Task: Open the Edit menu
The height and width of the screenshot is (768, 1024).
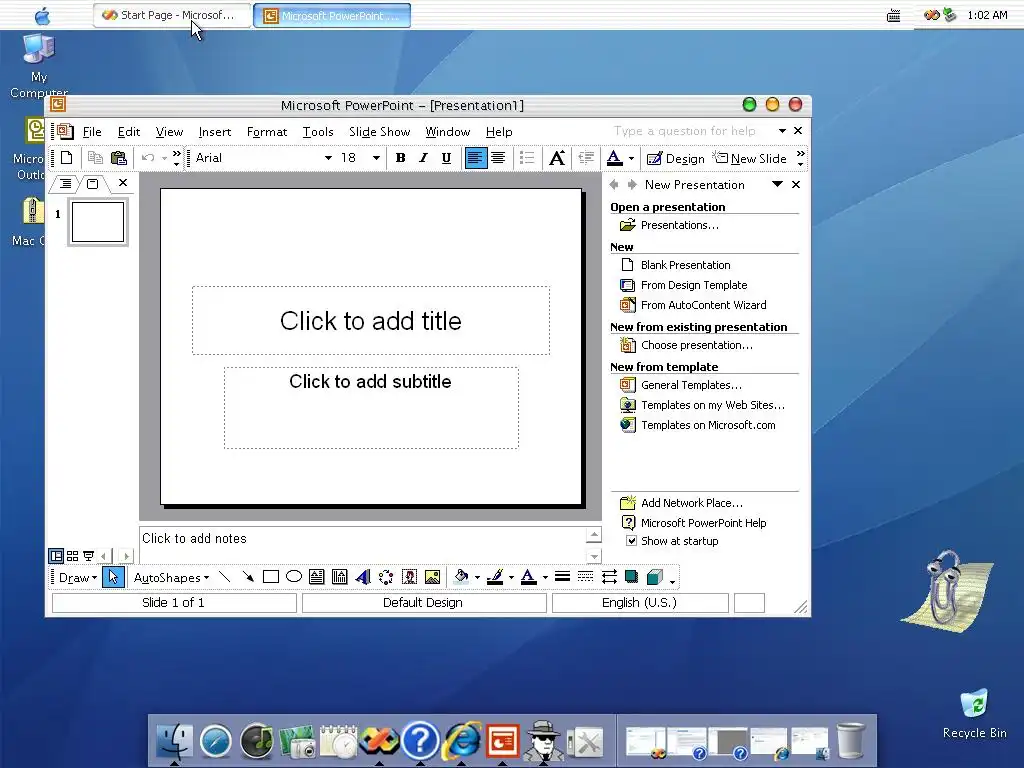Action: click(x=129, y=132)
